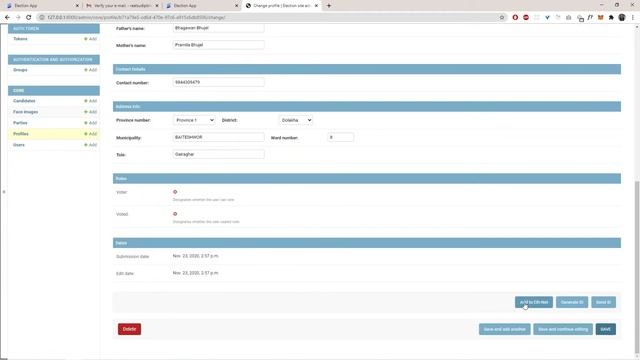Open Face images in the sidebar

click(25, 112)
